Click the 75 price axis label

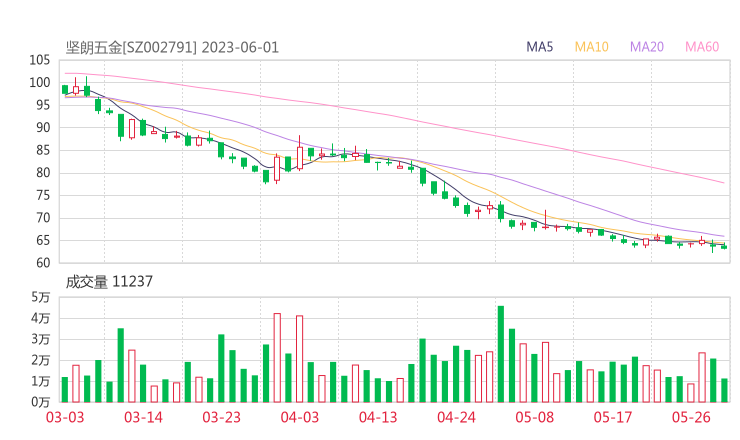point(43,195)
